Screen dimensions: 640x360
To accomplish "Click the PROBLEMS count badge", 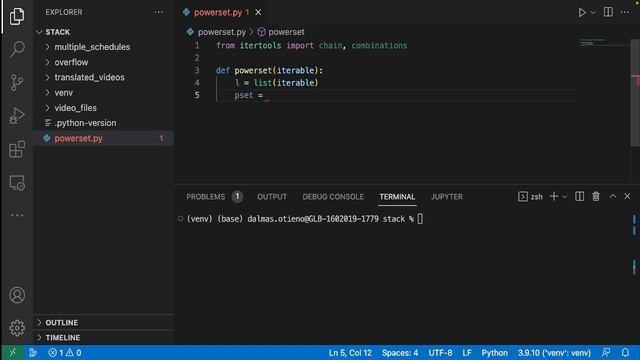I will click(237, 196).
